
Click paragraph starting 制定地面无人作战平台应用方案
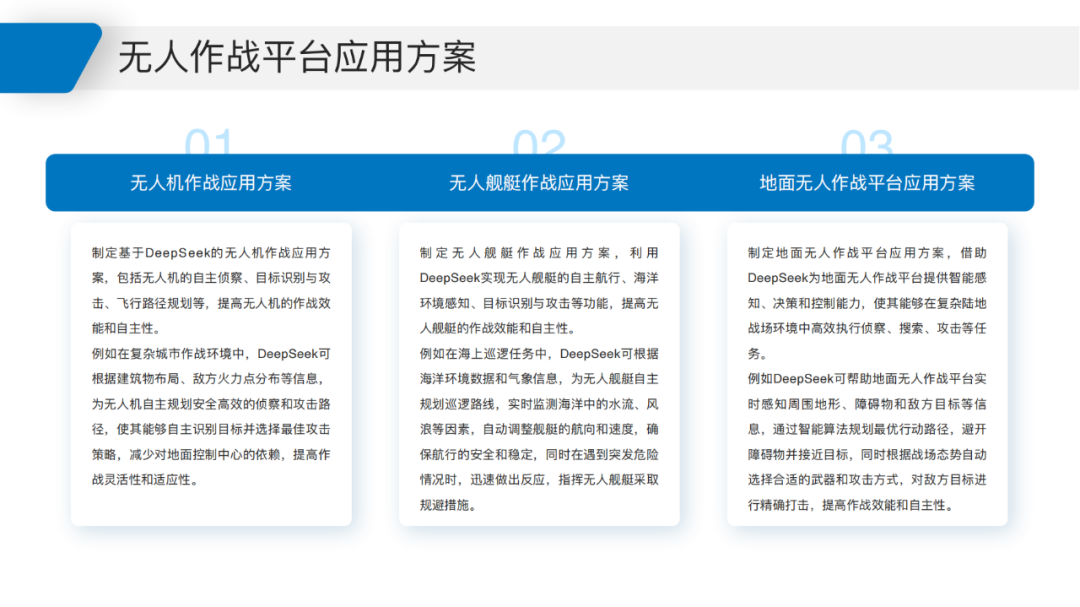click(x=866, y=303)
